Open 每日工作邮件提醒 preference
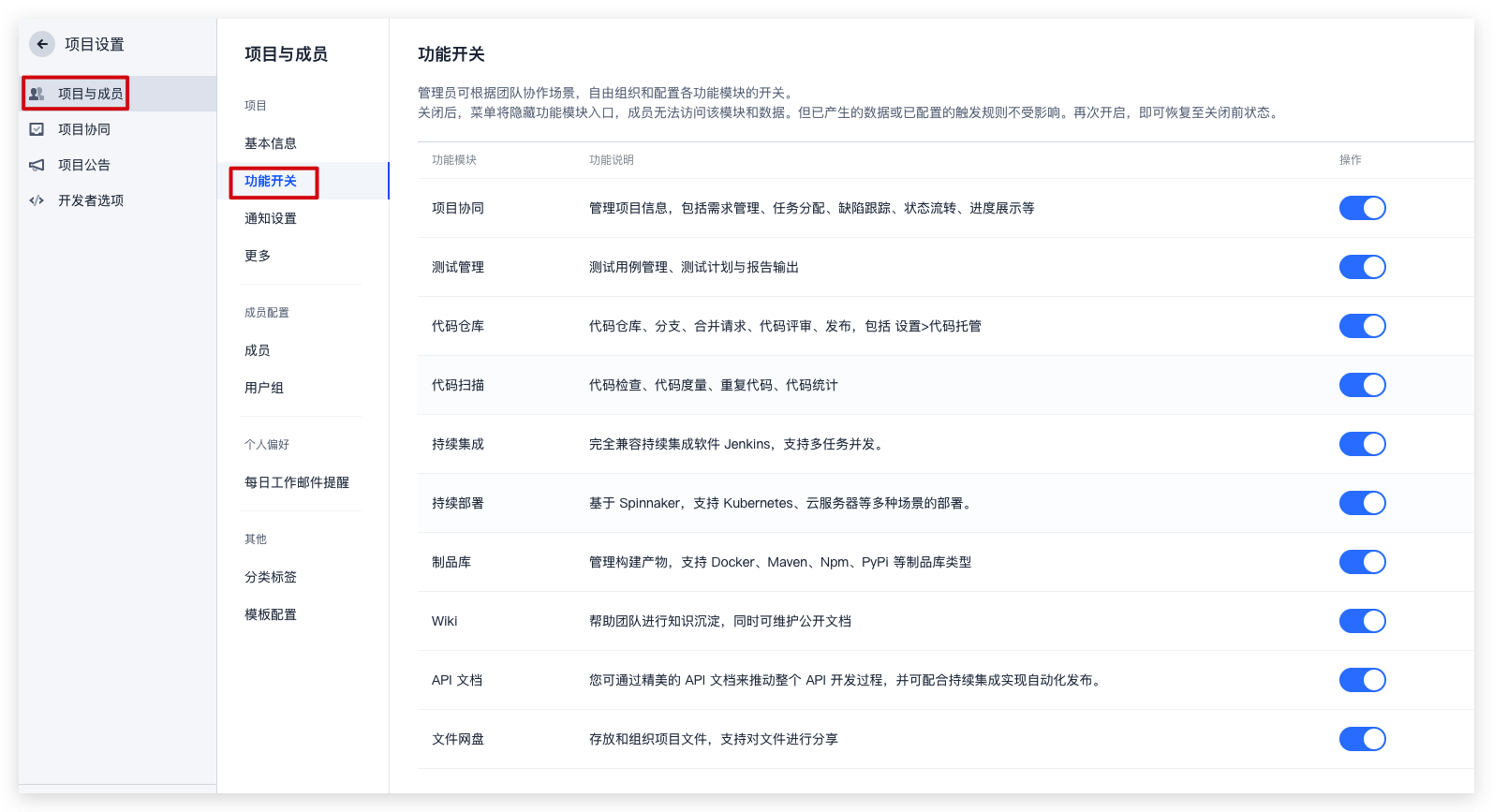Screen dimensions: 1493x812 (x=297, y=482)
